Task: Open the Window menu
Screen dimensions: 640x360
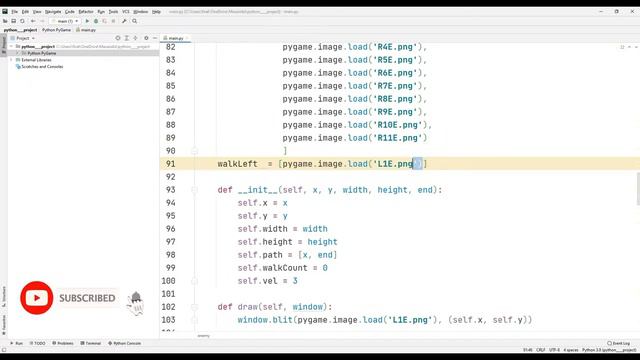Action: (141, 12)
